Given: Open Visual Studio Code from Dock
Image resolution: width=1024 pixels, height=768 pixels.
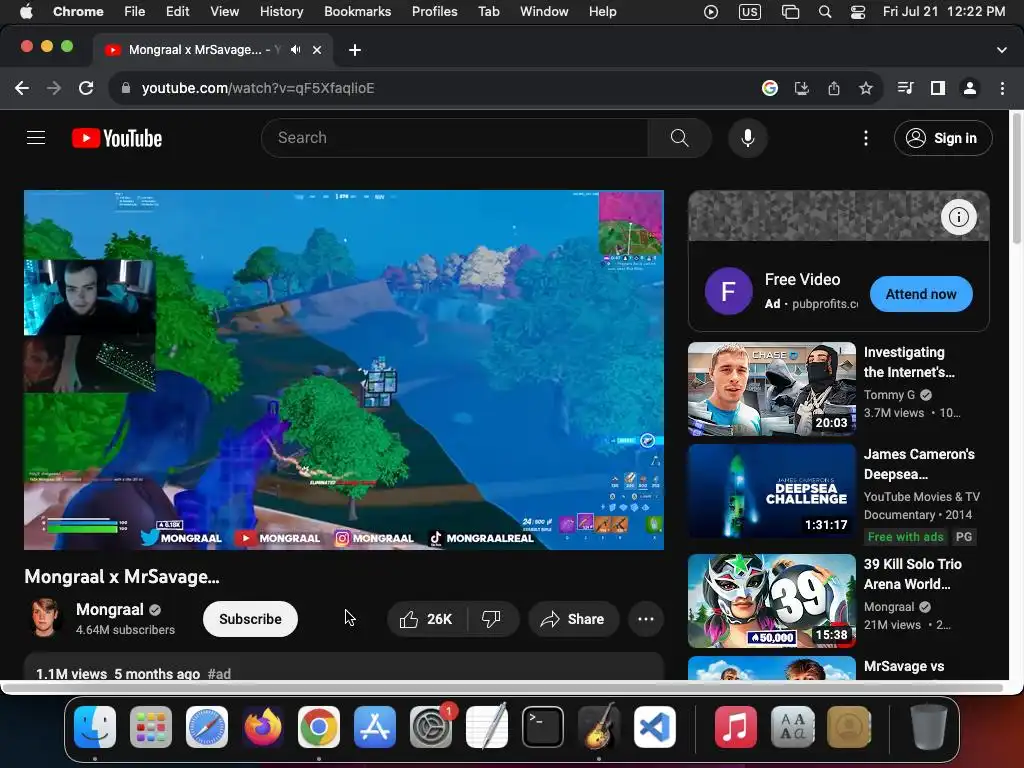Looking at the screenshot, I should click(655, 727).
